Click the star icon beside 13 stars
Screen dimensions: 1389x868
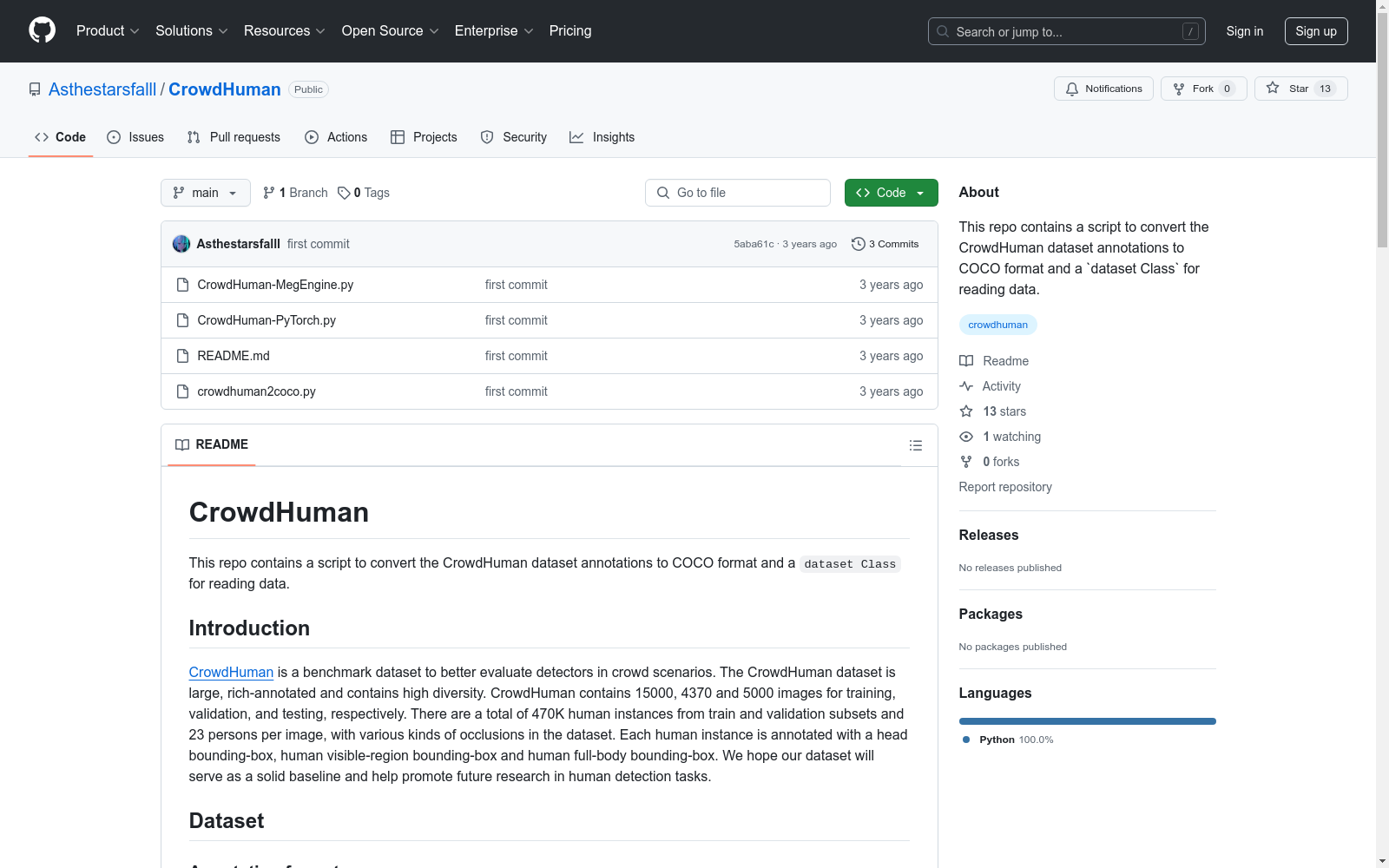pos(966,411)
